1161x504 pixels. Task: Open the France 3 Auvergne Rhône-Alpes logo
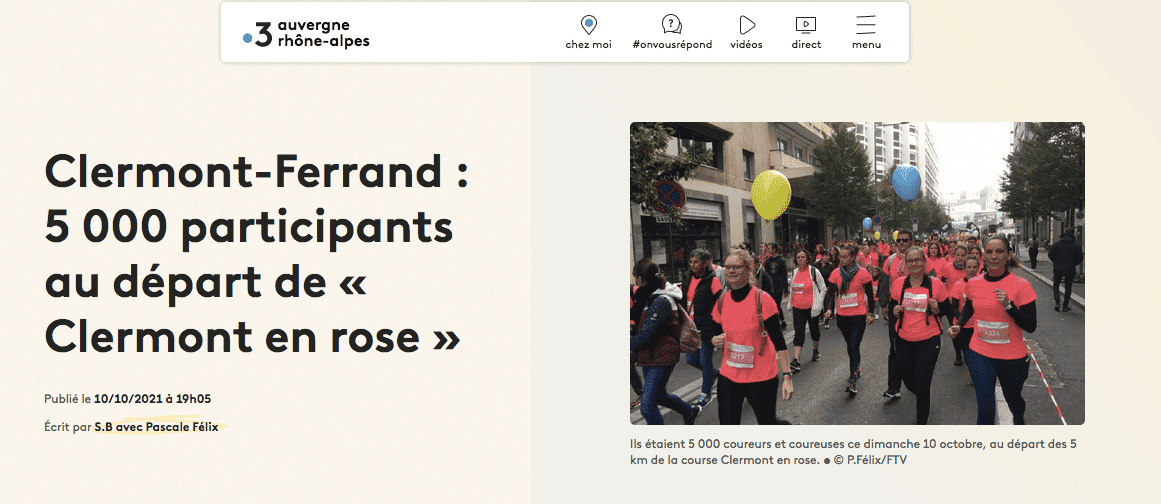(x=306, y=33)
